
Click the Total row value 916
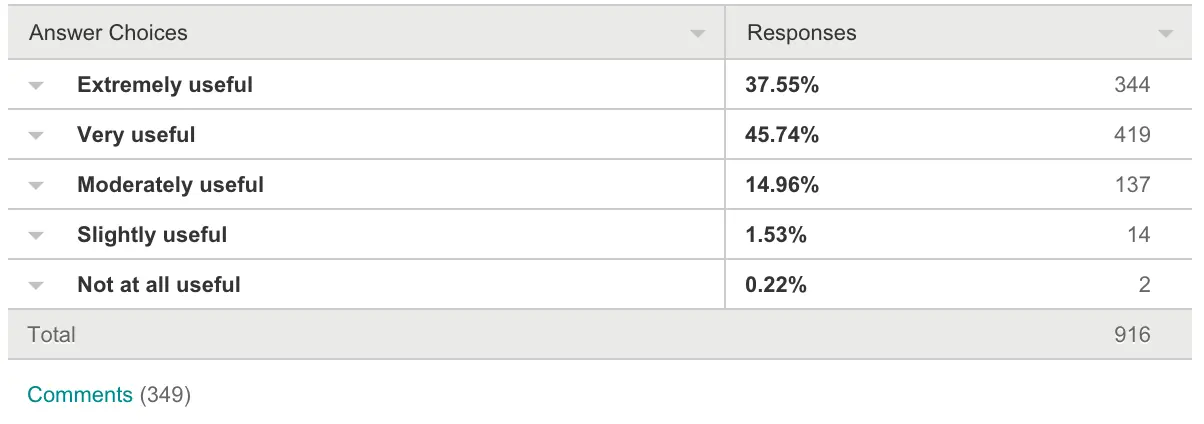click(x=1132, y=335)
